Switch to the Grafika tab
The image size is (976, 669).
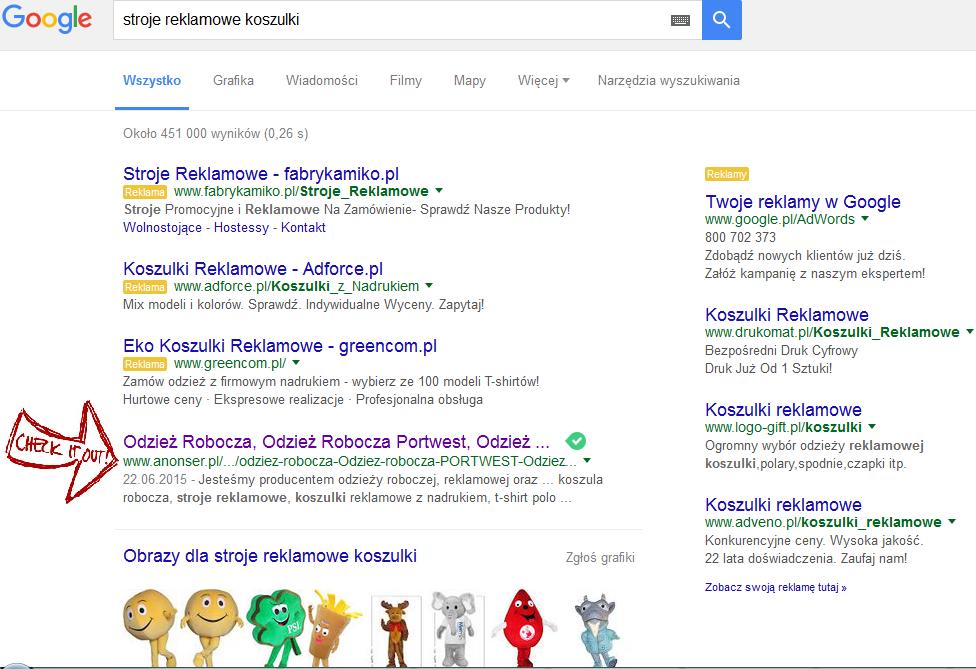click(x=233, y=80)
